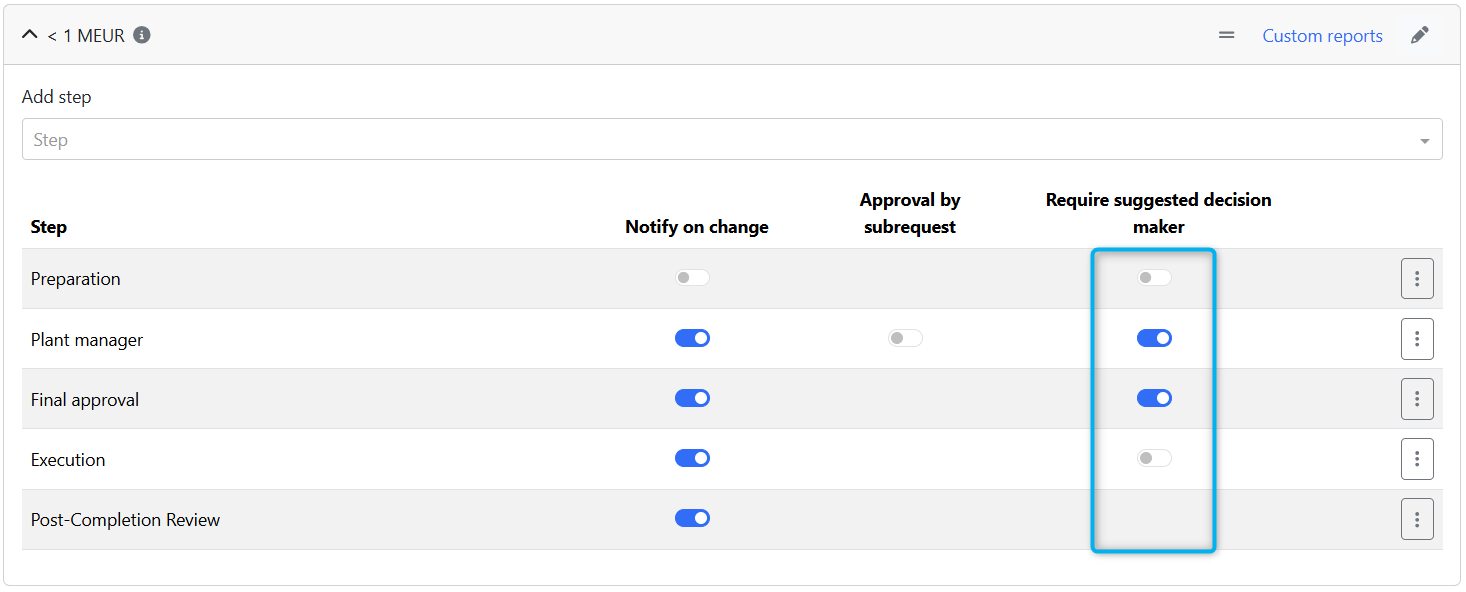Disable Notify on change for Post-Completion Review
The image size is (1466, 592).
692,518
